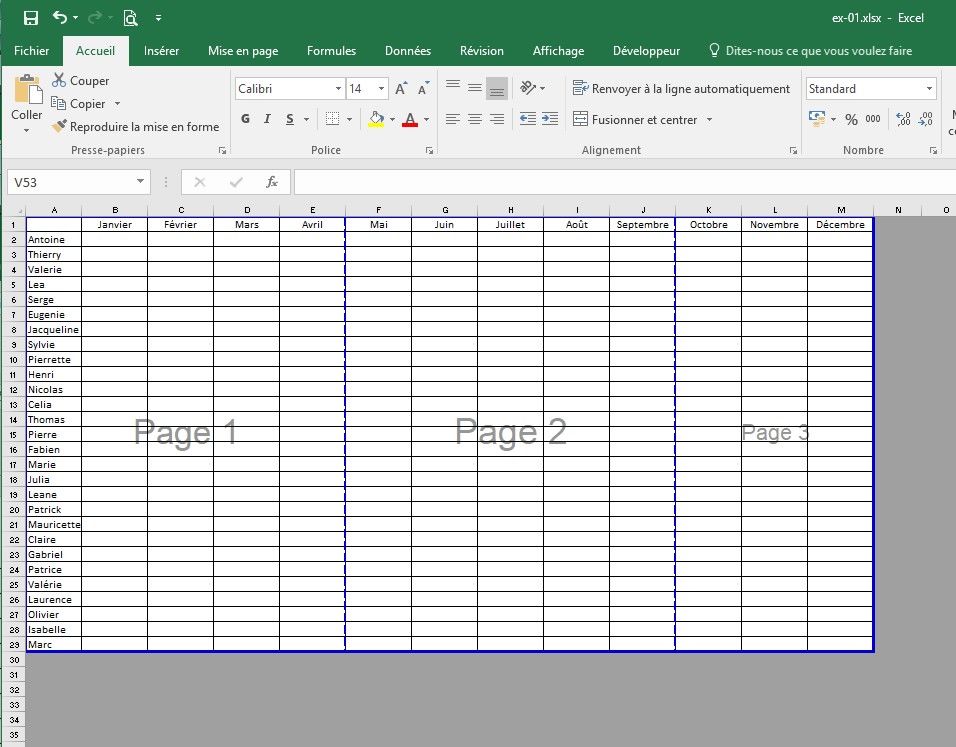
Task: Open the Formules ribbon tab
Action: [x=331, y=51]
